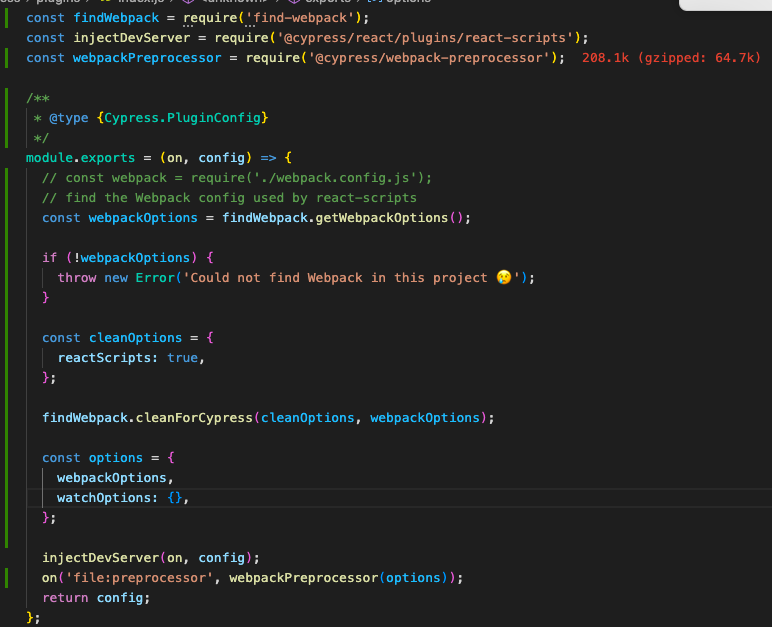This screenshot has width=772, height=627.
Task: Click the comment about react-scripts Webpack config
Action: click(x=229, y=198)
